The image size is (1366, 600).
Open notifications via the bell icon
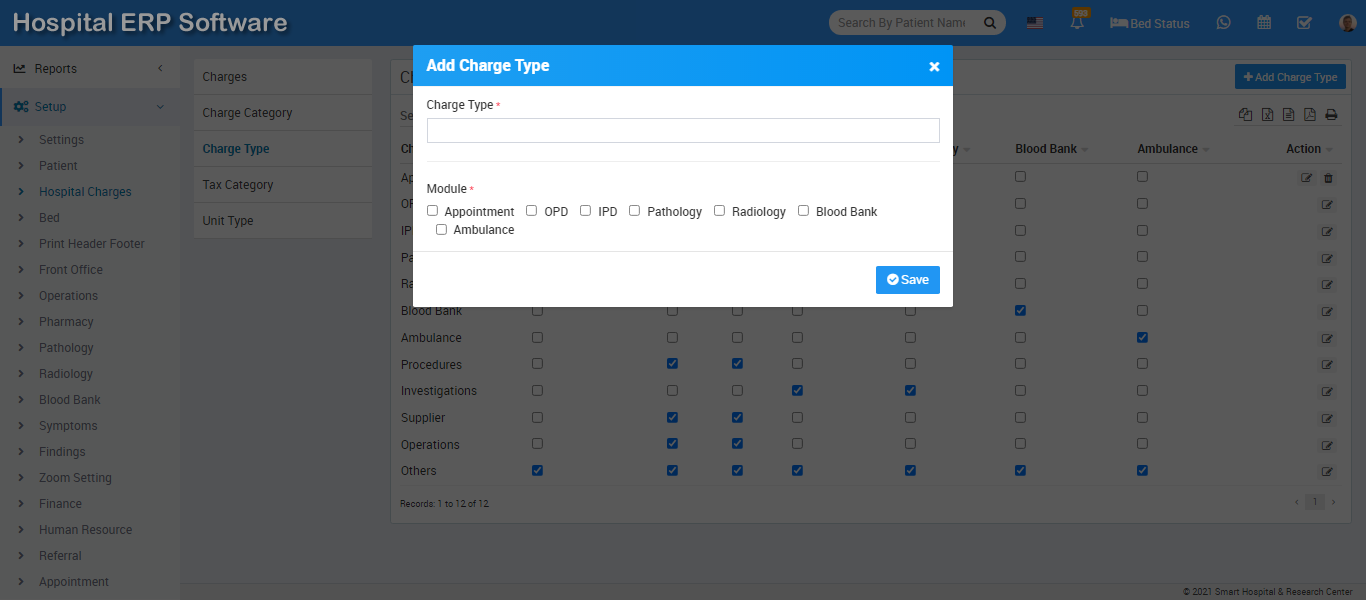pyautogui.click(x=1077, y=22)
